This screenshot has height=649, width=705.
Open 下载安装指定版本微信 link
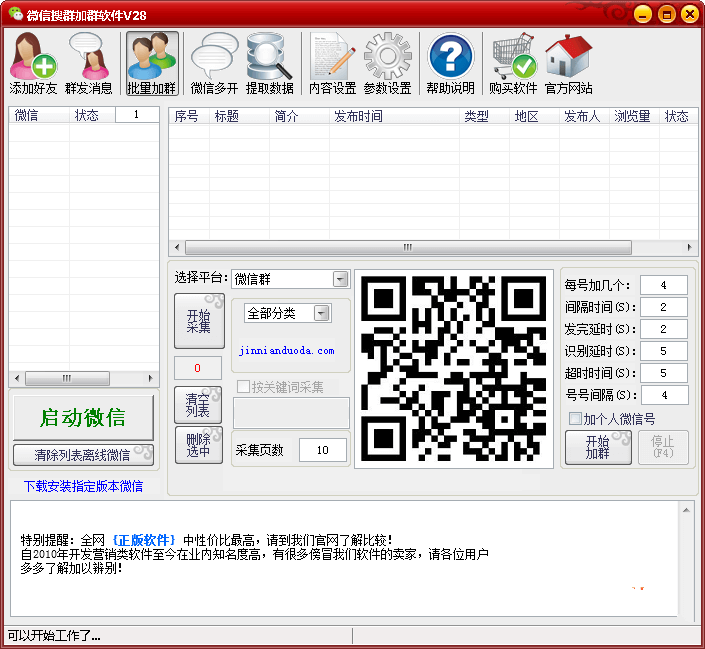pyautogui.click(x=83, y=486)
